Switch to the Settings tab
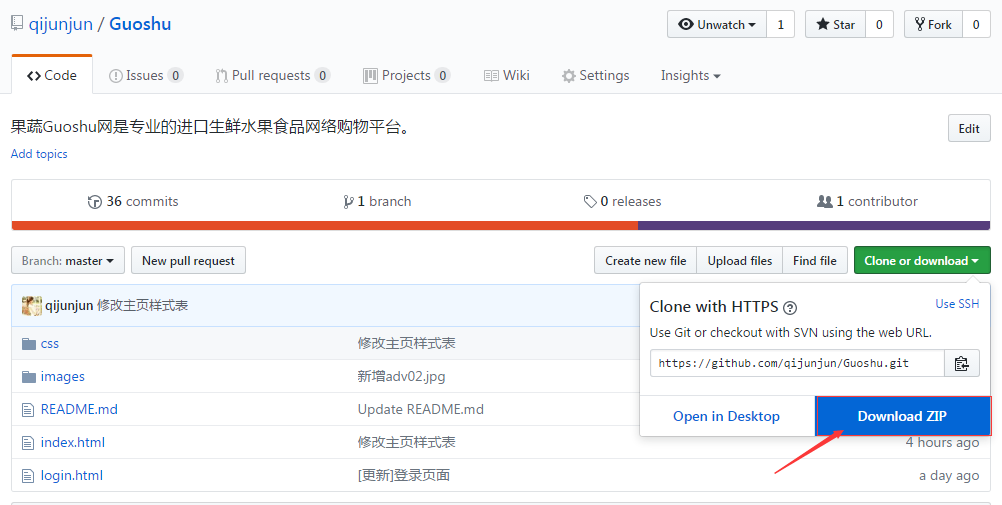 (x=596, y=75)
